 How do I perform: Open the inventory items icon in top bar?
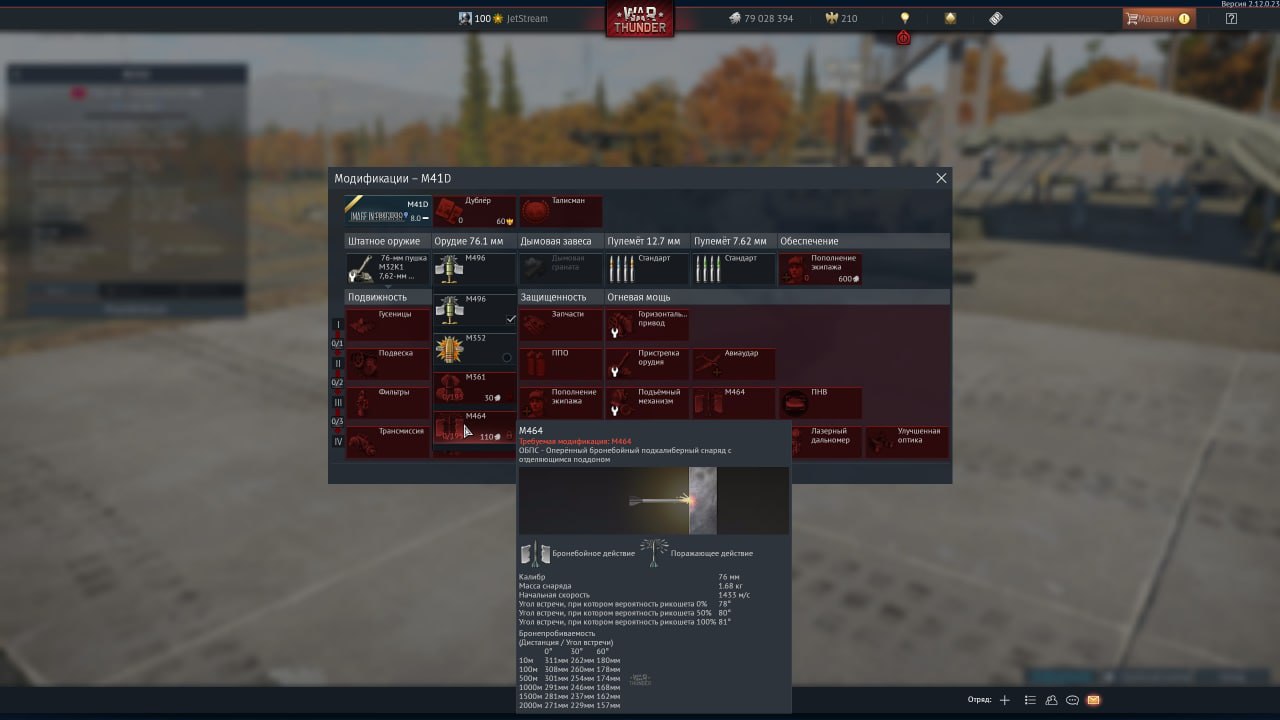click(x=996, y=18)
